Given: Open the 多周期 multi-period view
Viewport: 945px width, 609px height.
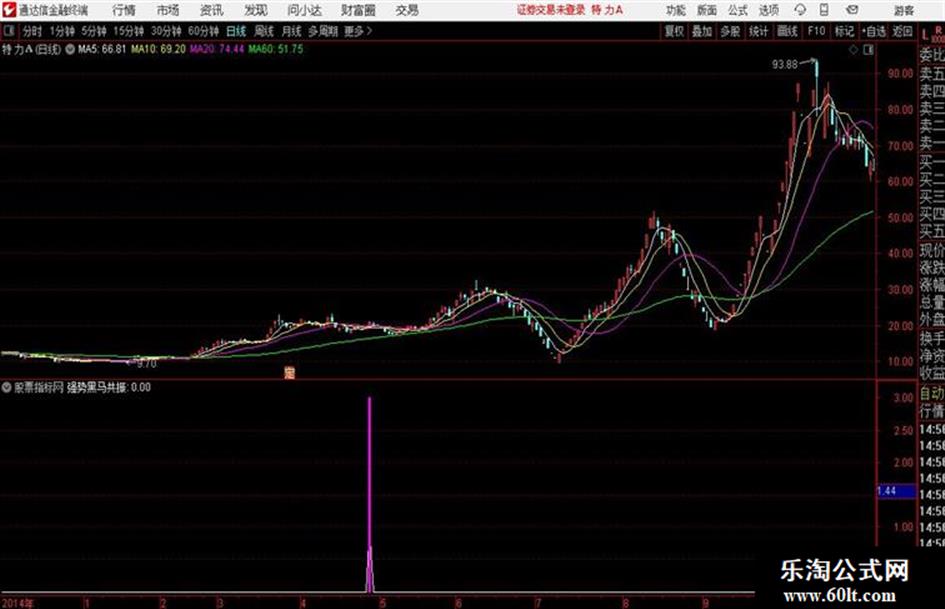Looking at the screenshot, I should pyautogui.click(x=323, y=31).
